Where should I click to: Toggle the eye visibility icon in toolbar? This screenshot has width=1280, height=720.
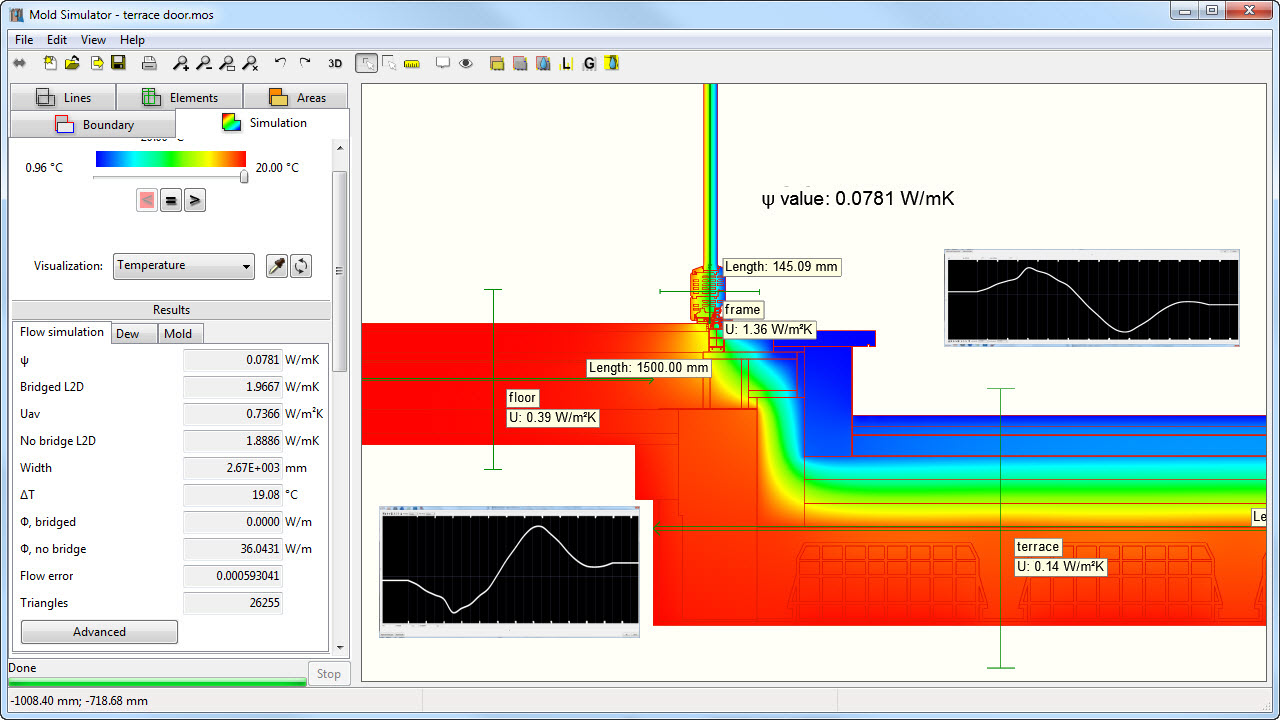[x=466, y=63]
